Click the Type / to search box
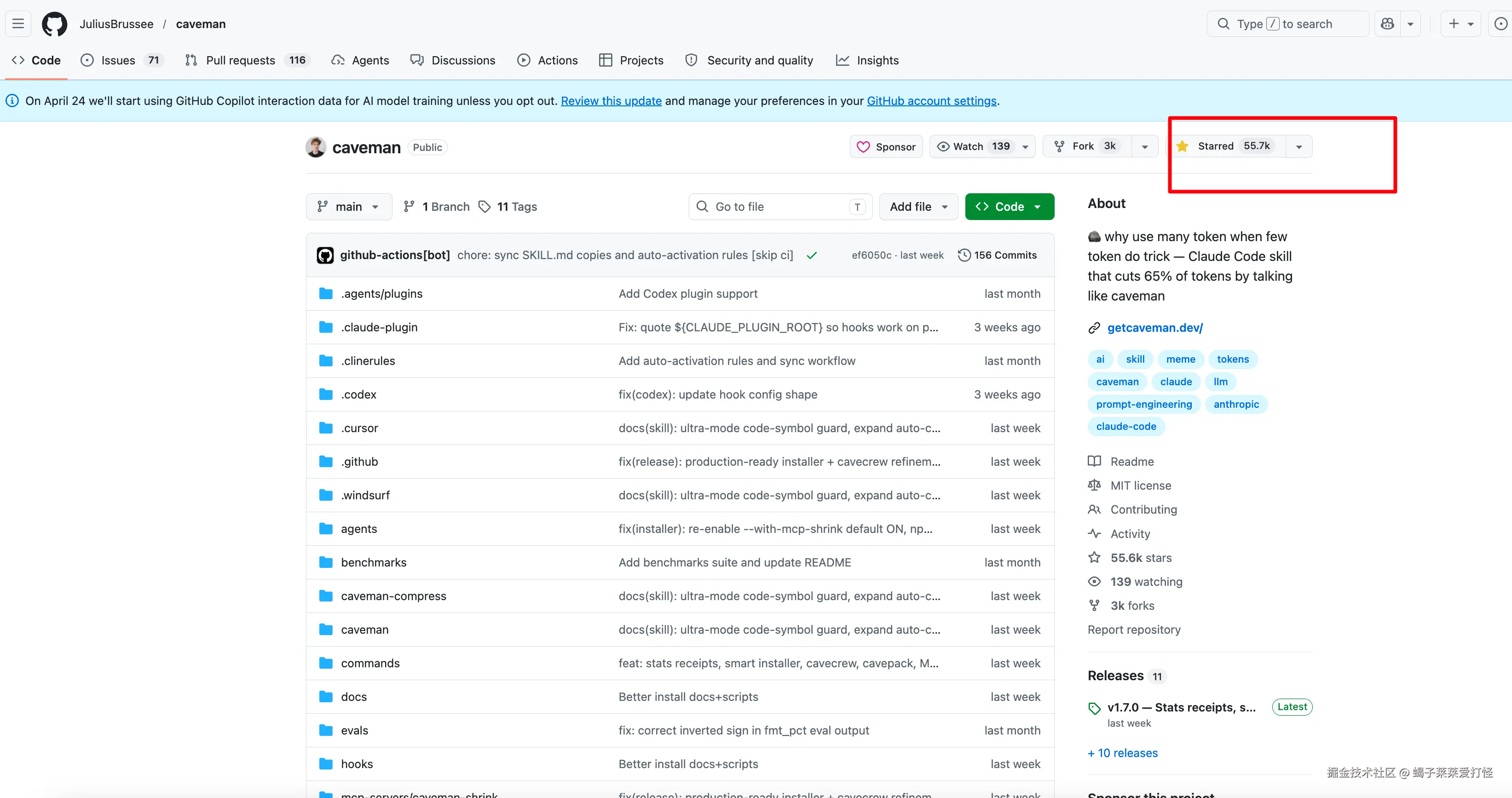 click(1288, 24)
